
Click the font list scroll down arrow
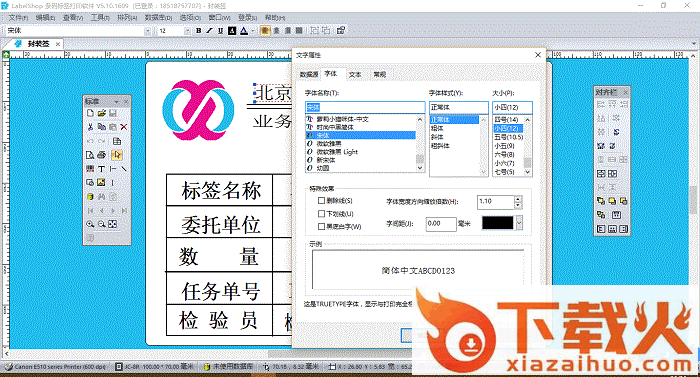pyautogui.click(x=420, y=168)
